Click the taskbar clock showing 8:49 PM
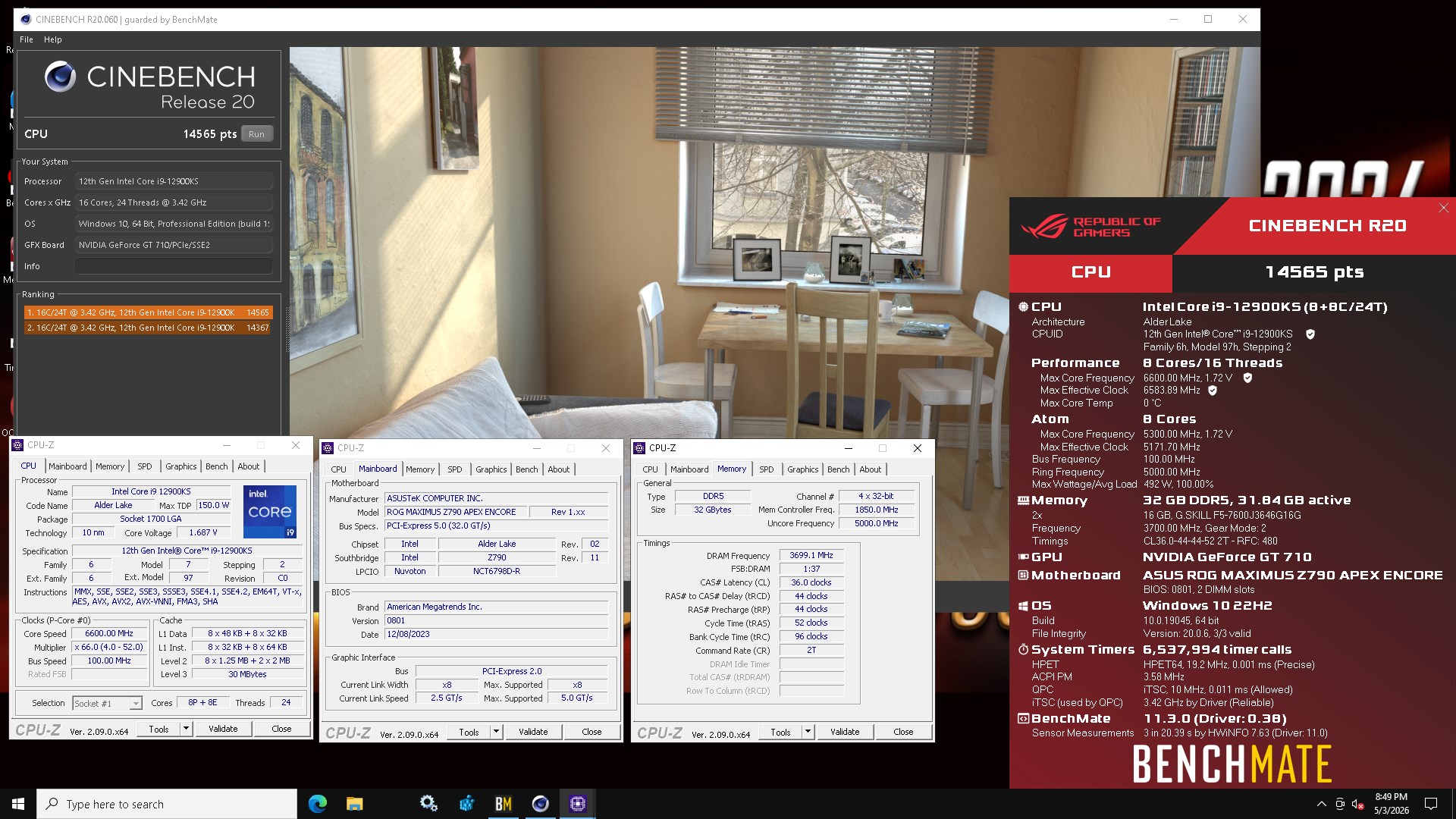Image resolution: width=1456 pixels, height=819 pixels. tap(1392, 804)
